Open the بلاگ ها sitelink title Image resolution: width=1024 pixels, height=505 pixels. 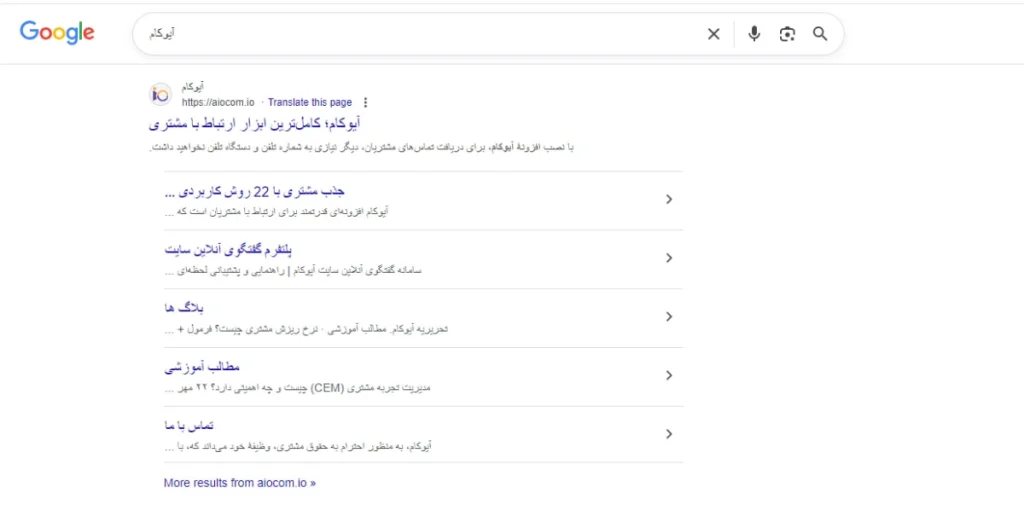(183, 307)
